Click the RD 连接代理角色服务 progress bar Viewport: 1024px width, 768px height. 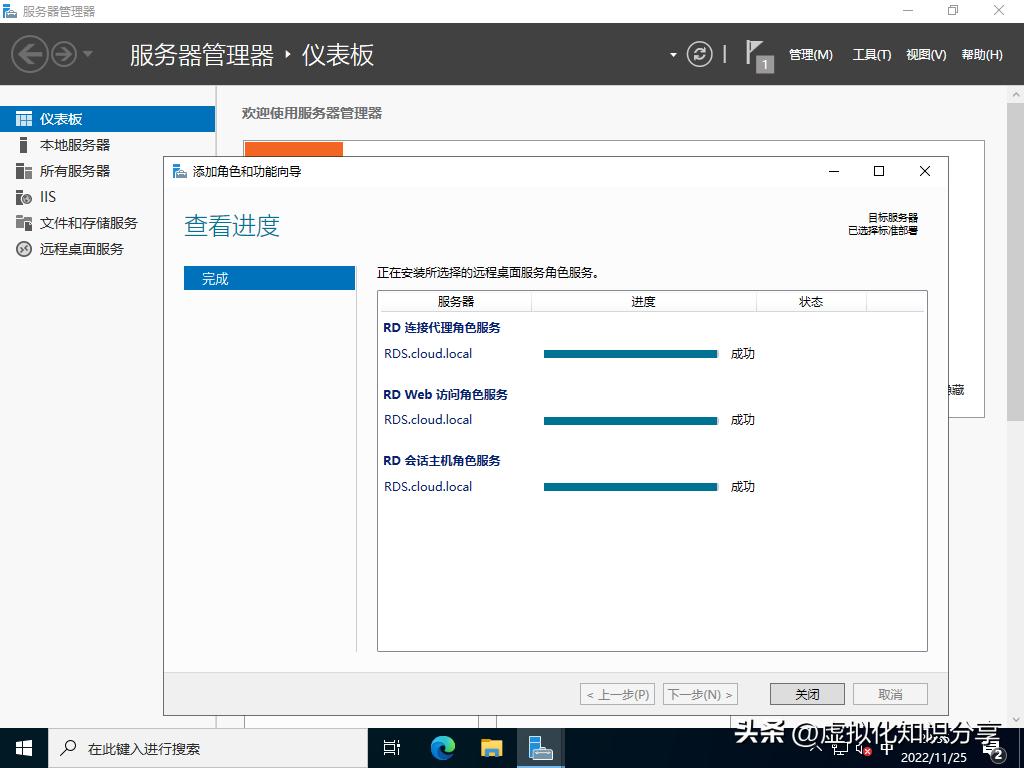click(630, 353)
